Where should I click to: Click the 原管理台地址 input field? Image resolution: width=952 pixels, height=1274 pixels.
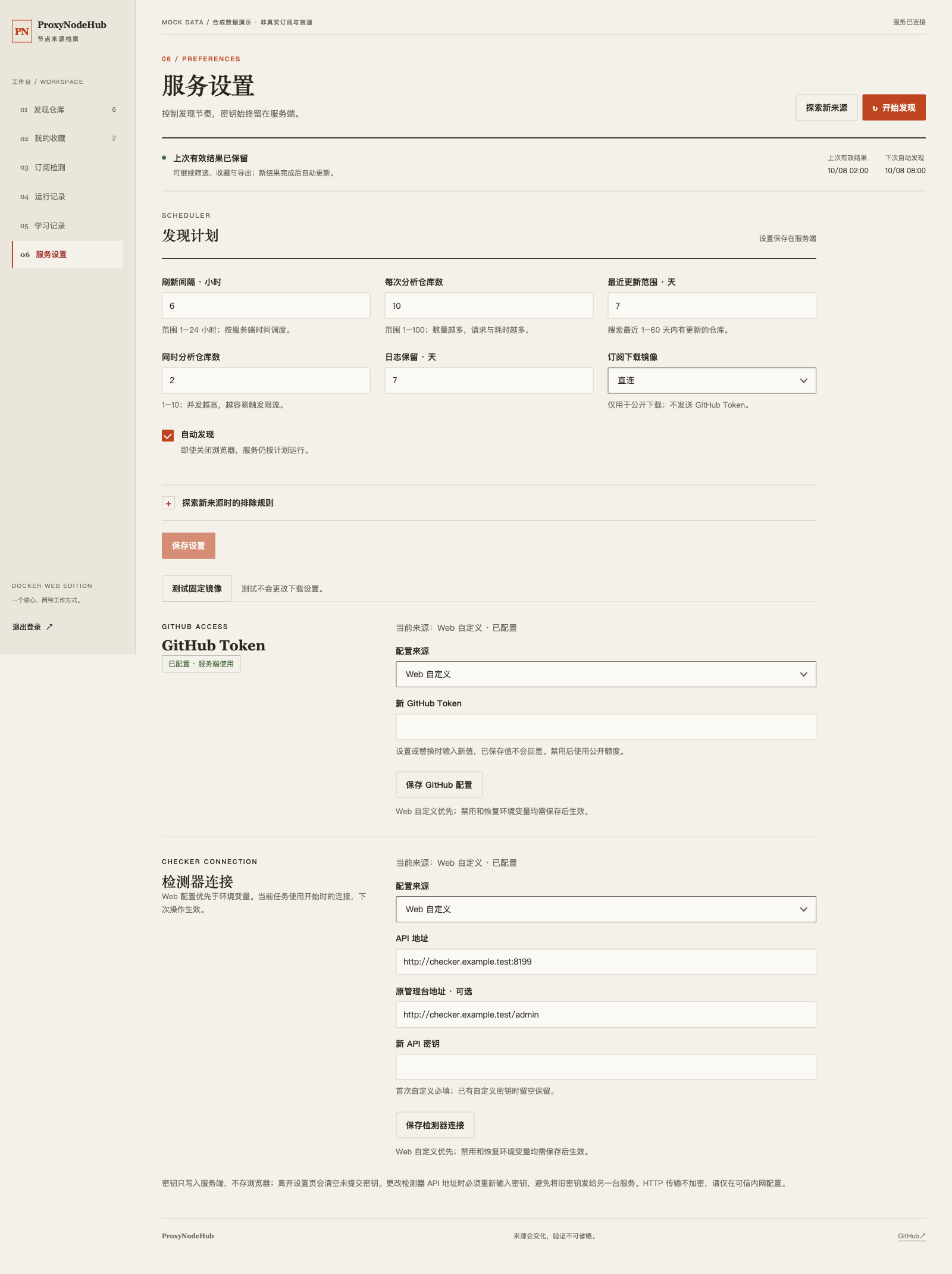coord(606,1015)
